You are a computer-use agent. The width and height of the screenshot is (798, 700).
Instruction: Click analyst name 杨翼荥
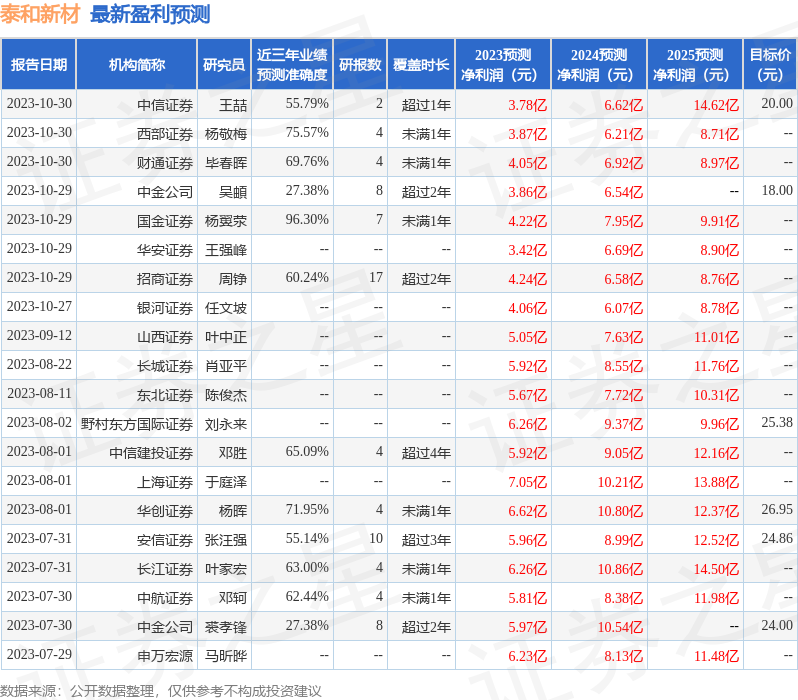[226, 221]
